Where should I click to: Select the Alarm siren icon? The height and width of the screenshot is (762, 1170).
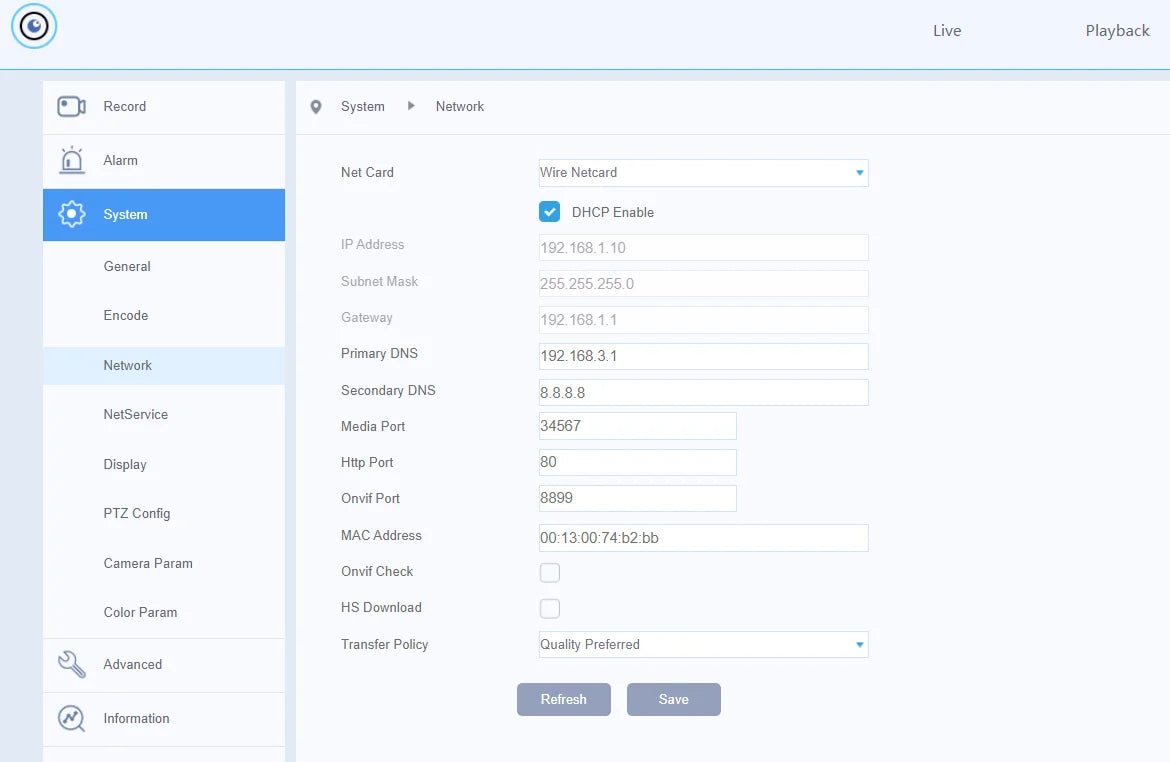pos(72,160)
